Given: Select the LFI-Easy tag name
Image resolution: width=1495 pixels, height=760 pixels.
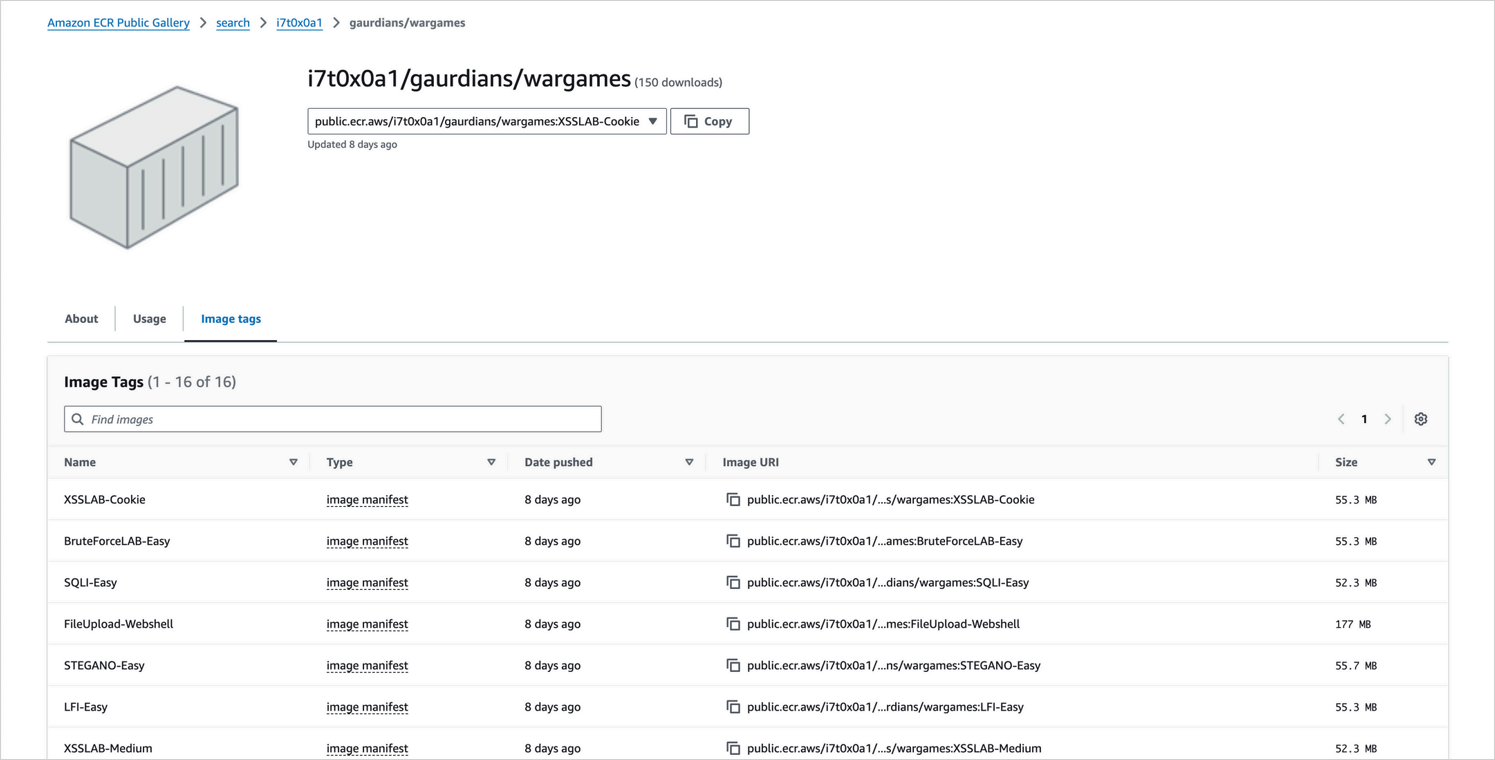Looking at the screenshot, I should coord(86,707).
